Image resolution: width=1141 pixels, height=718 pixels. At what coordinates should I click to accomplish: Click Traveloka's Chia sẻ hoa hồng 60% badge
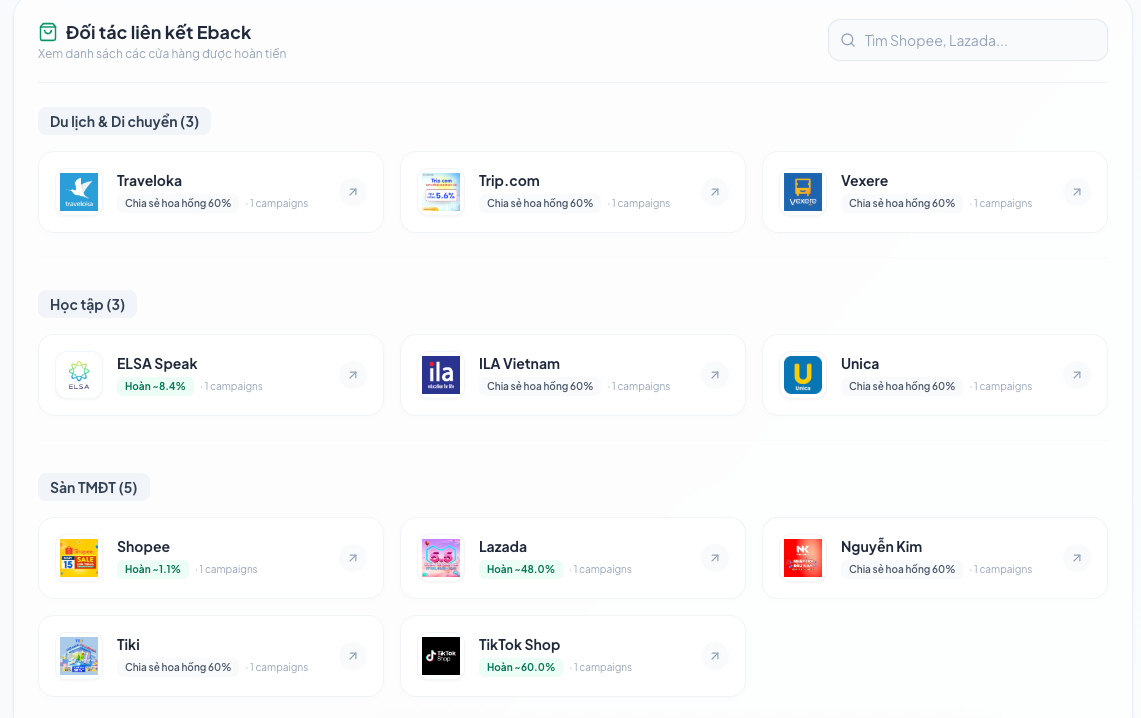coord(178,203)
